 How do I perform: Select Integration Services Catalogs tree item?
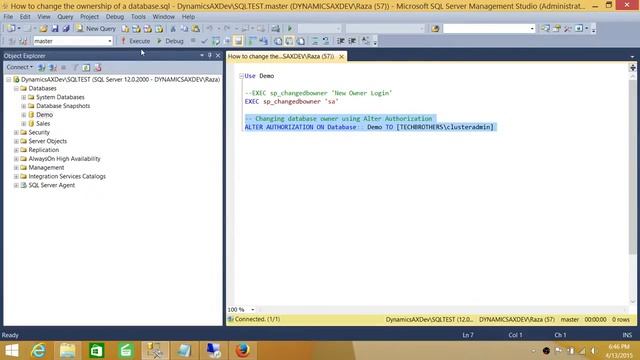tap(67, 176)
